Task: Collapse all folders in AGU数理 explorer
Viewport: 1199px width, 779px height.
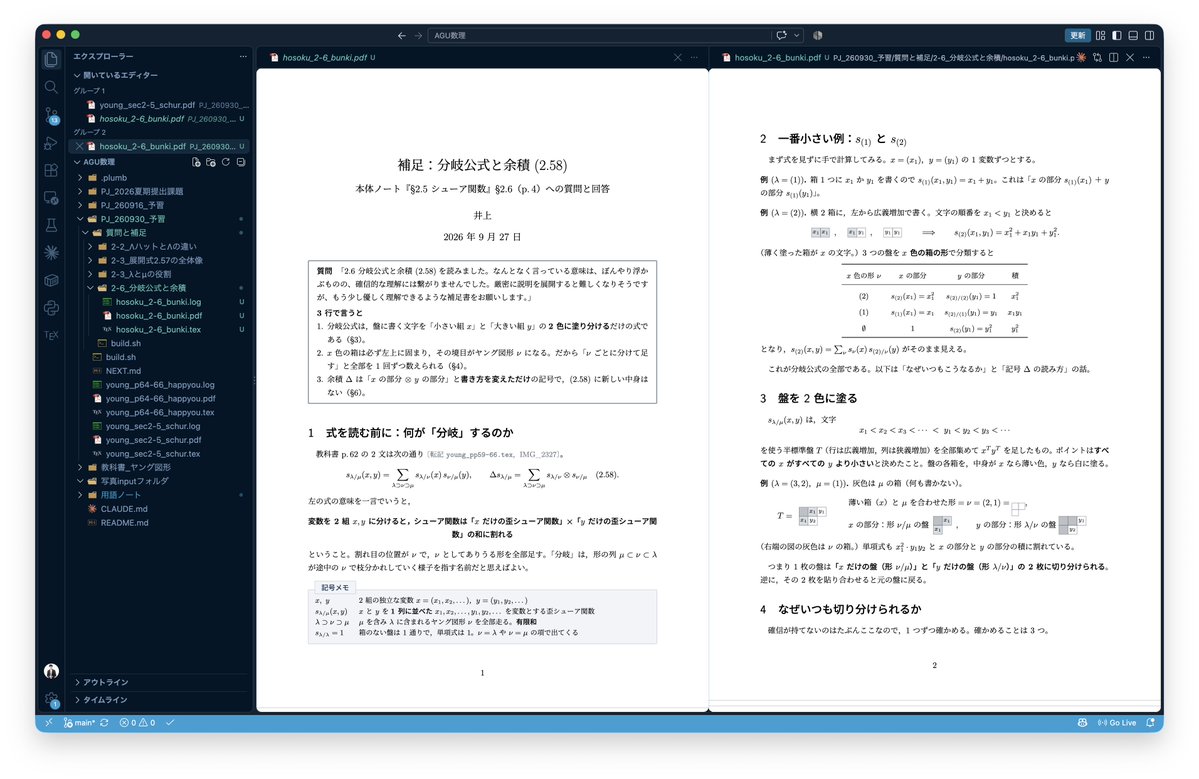Action: pos(240,162)
